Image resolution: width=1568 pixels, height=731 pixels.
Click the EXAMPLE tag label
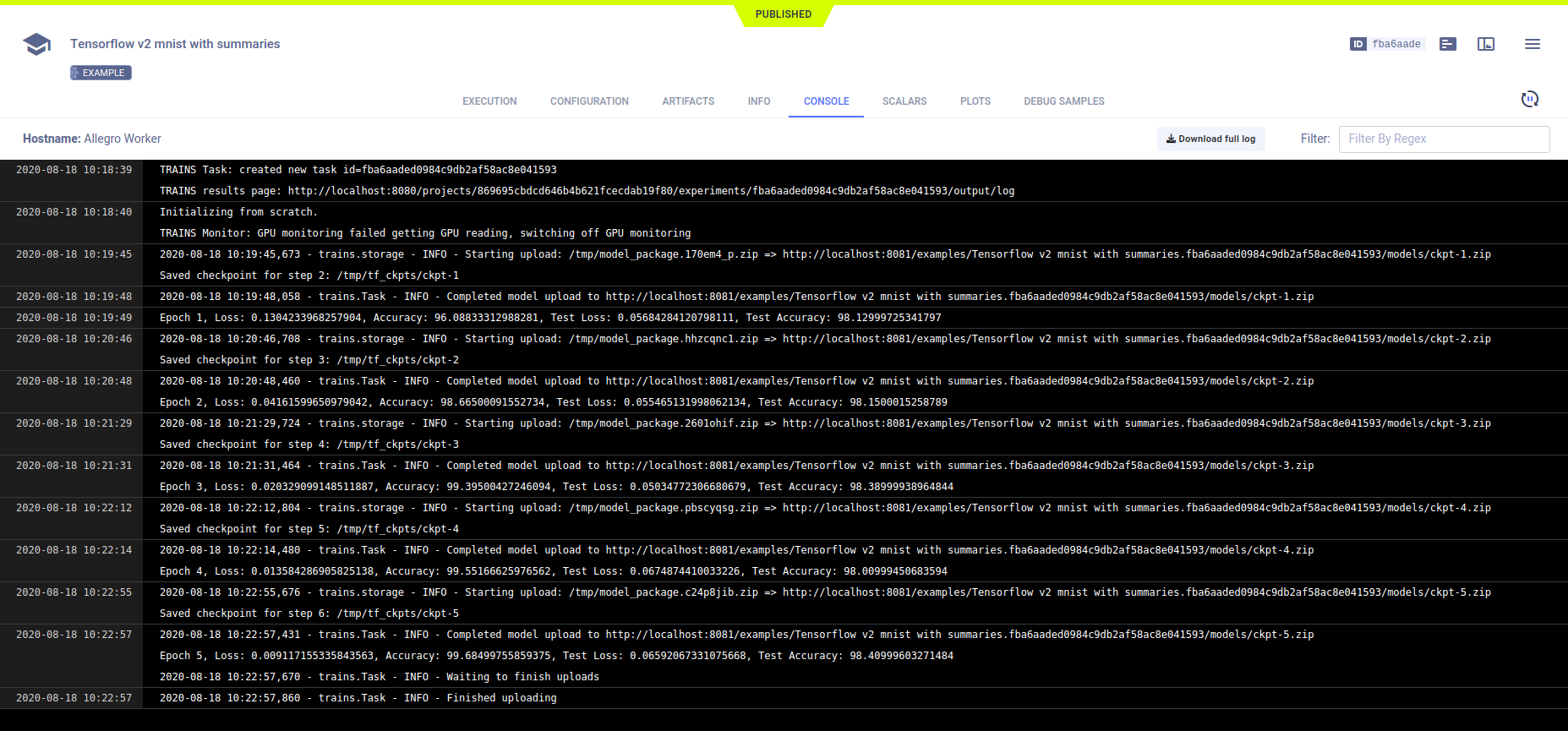101,73
